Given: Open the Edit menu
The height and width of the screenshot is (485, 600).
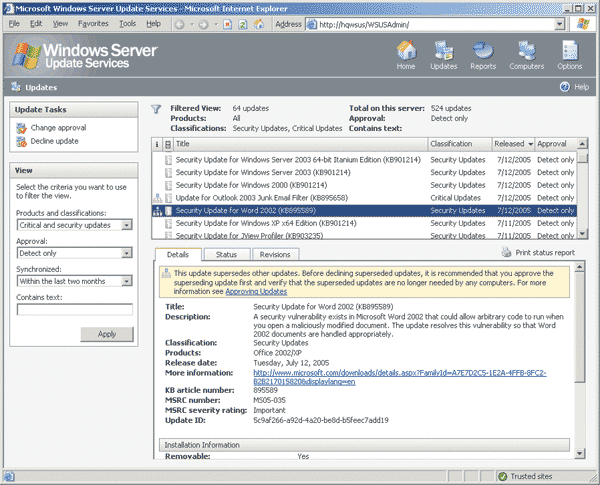Looking at the screenshot, I should (36, 24).
